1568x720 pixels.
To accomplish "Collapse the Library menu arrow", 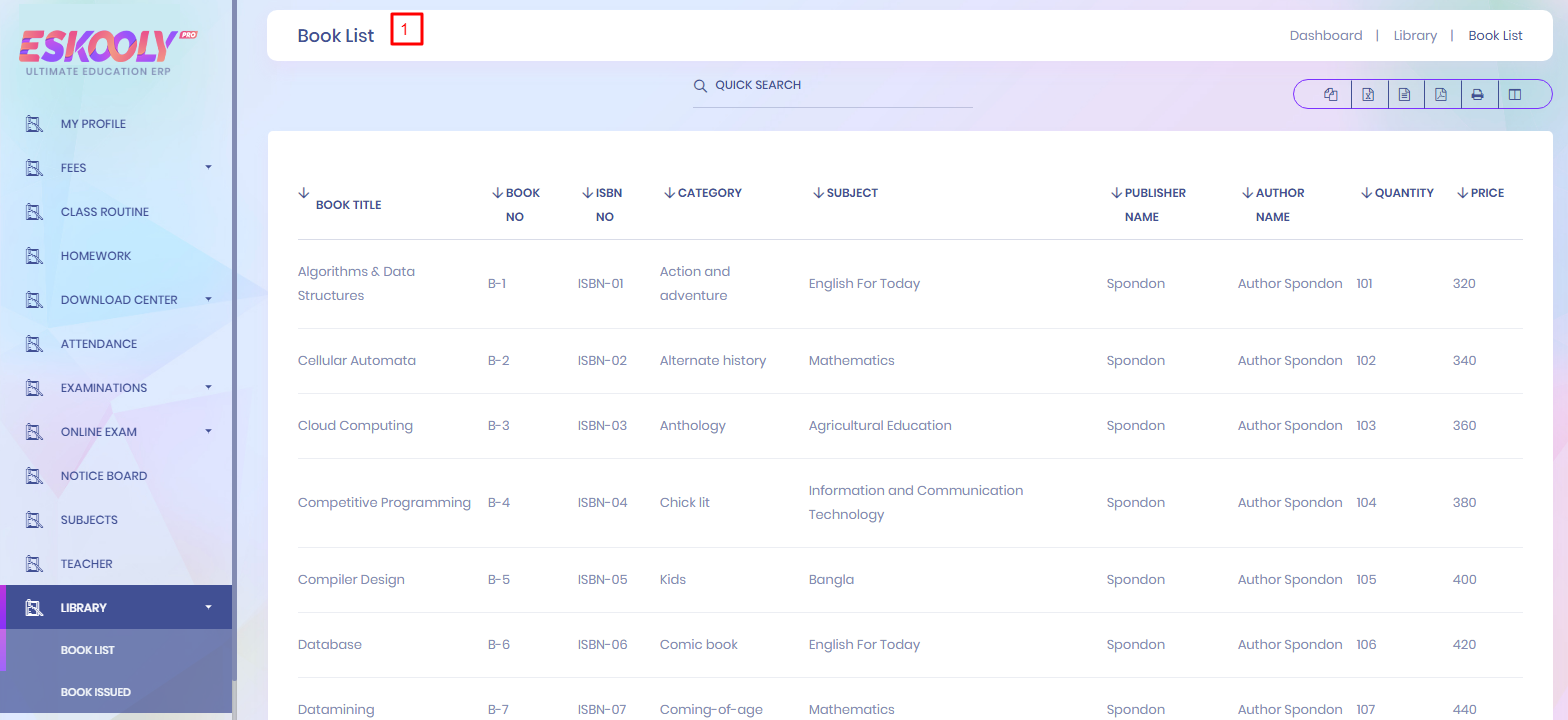I will (208, 607).
